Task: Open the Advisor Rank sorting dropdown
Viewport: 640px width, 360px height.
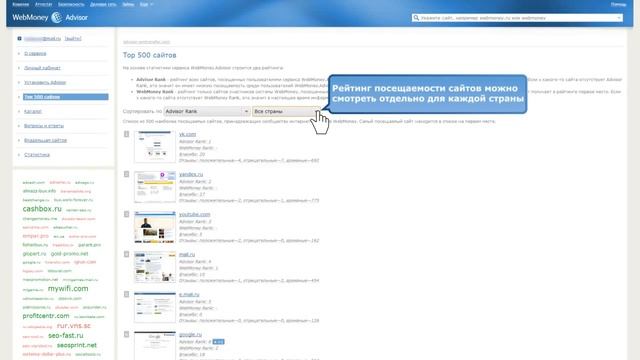Action: pos(207,111)
